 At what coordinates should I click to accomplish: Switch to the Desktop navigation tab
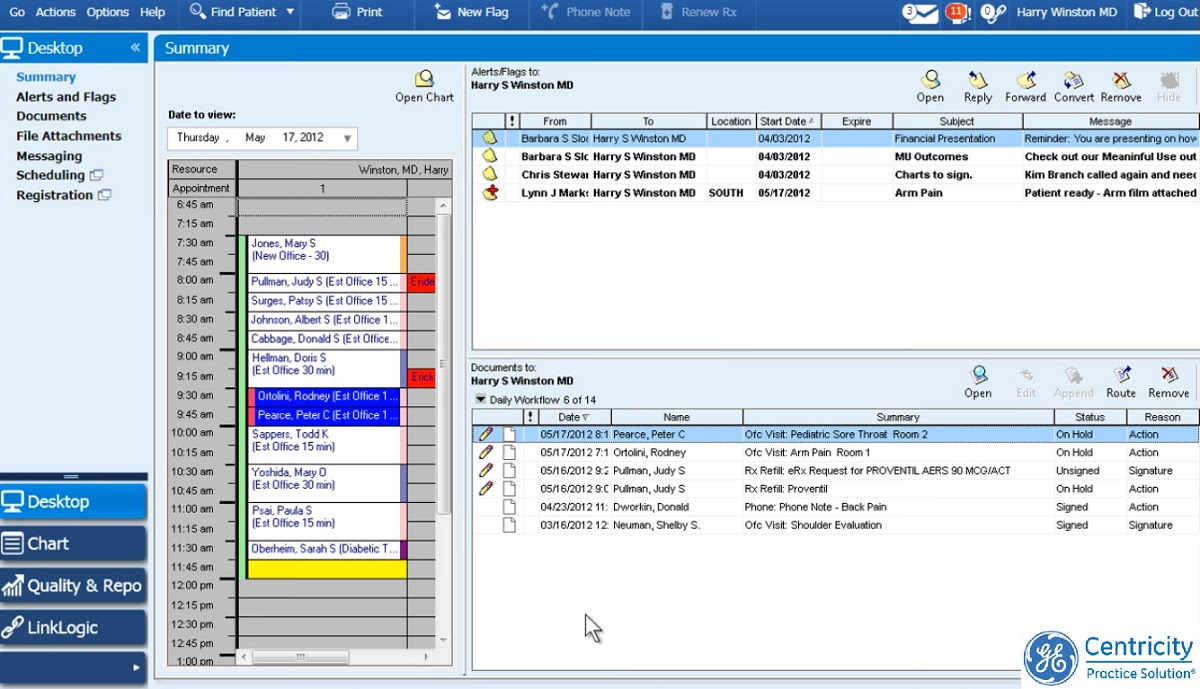click(74, 502)
